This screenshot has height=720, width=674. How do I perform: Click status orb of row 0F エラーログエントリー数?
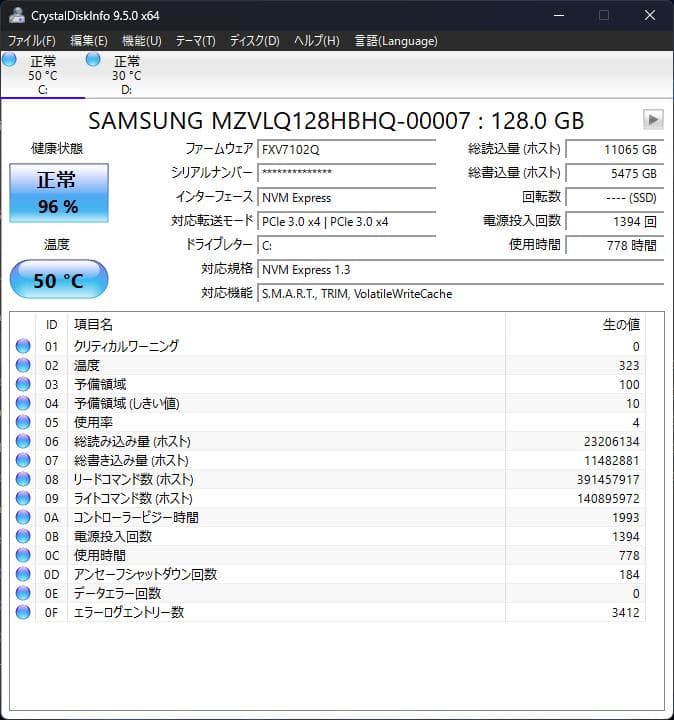click(23, 612)
